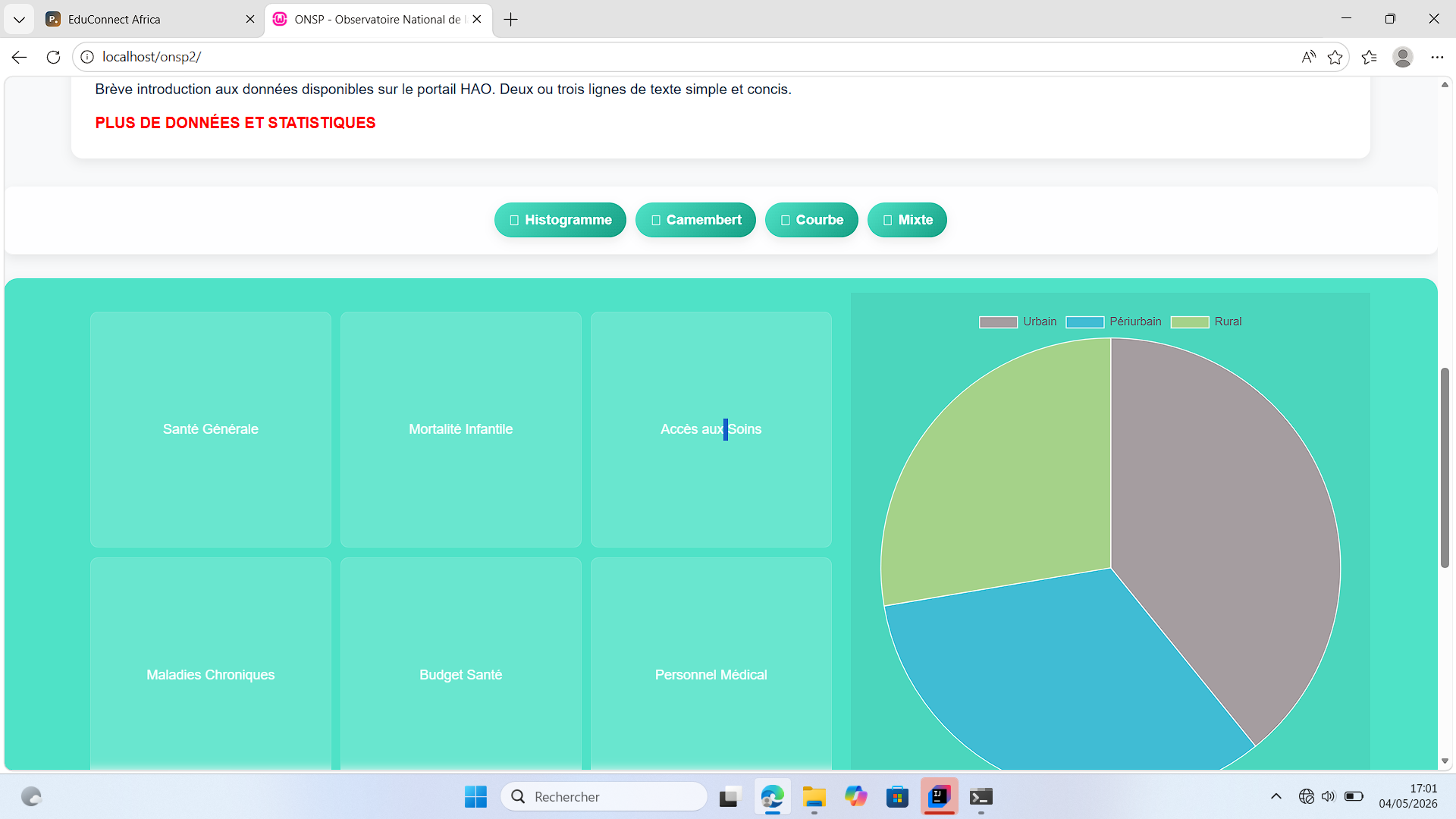This screenshot has height=819, width=1456.
Task: Switch chart to Histogramme
Action: (560, 220)
